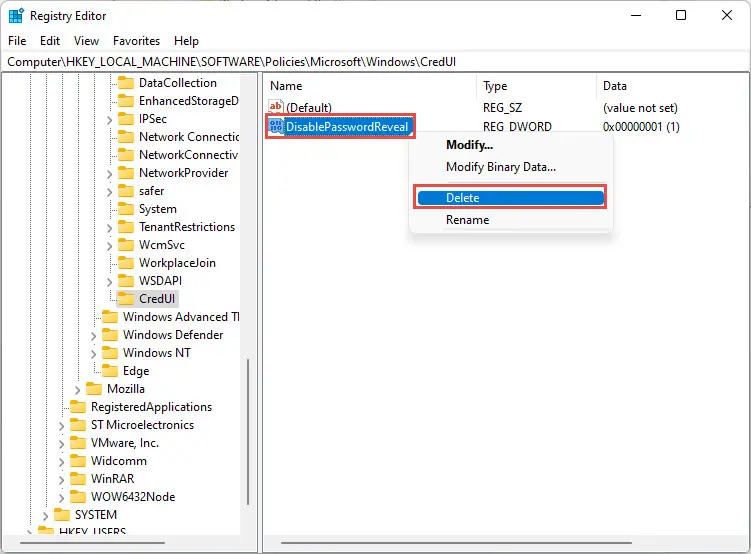
Task: Click the Edge folder icon
Action: pyautogui.click(x=110, y=371)
